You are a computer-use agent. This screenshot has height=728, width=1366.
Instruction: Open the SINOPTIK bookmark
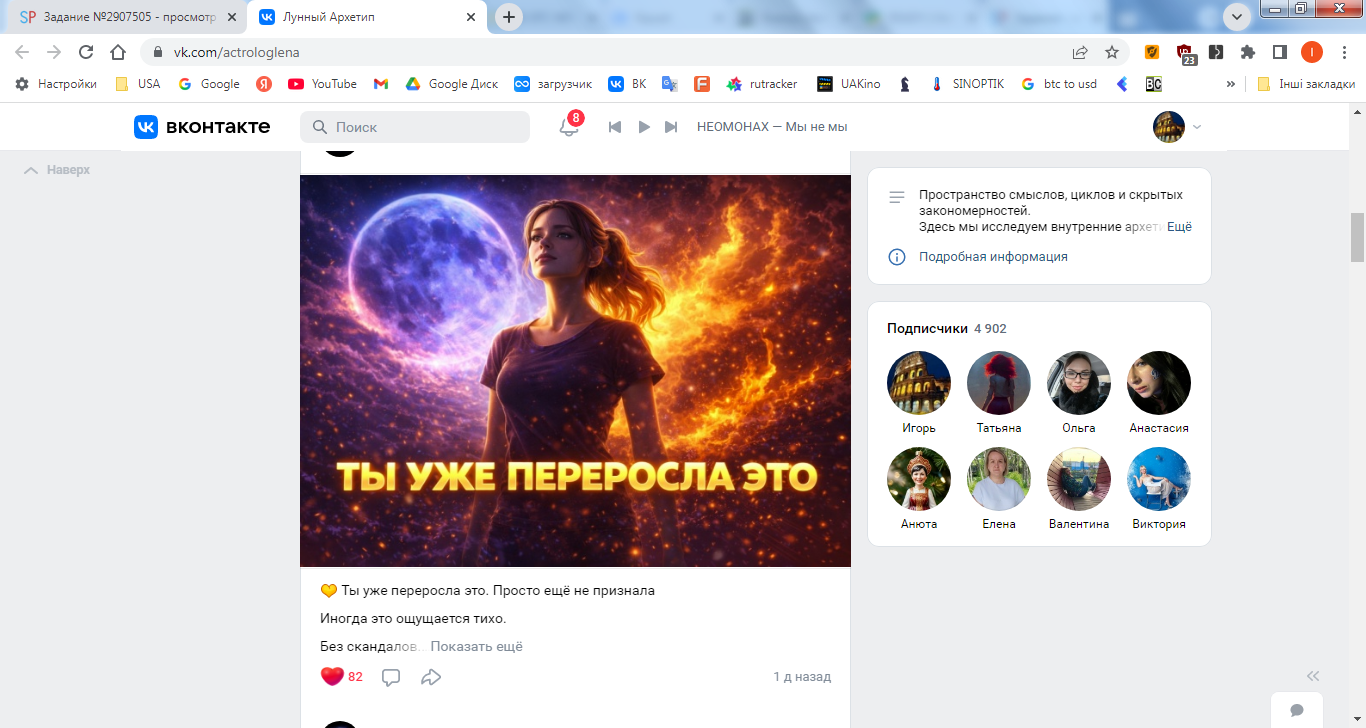tap(966, 84)
